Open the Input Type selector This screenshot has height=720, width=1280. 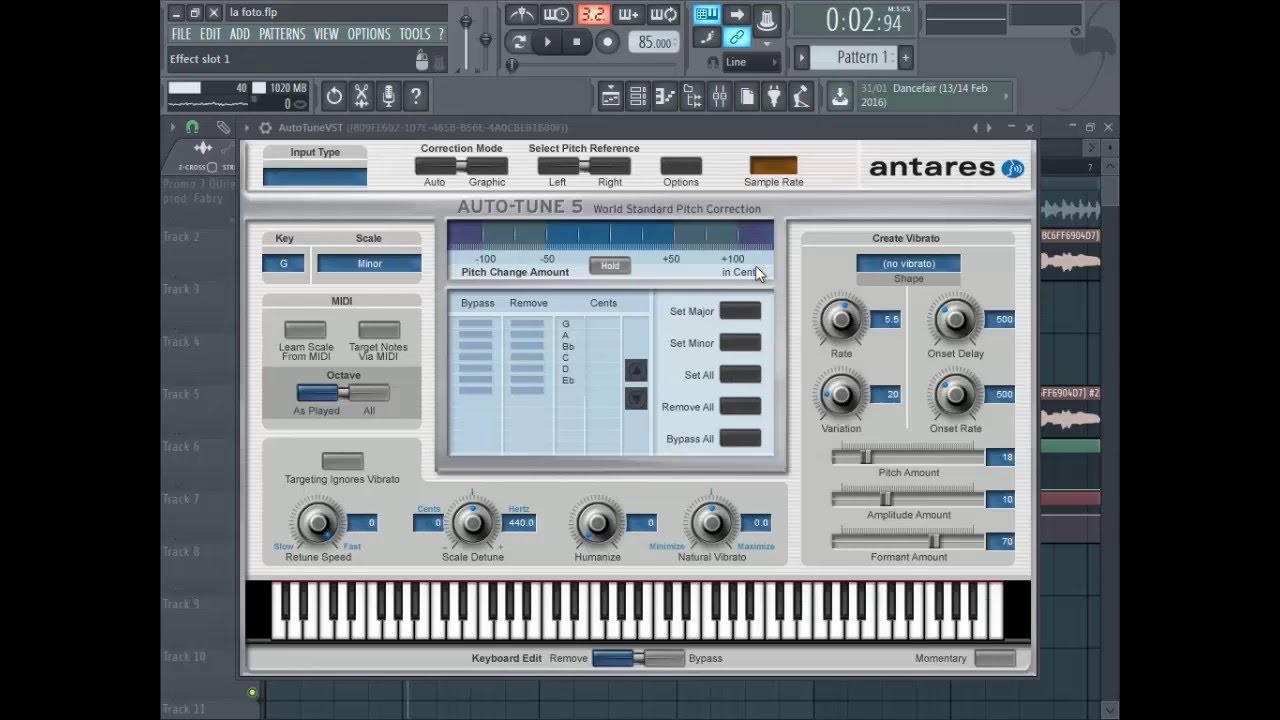[315, 177]
